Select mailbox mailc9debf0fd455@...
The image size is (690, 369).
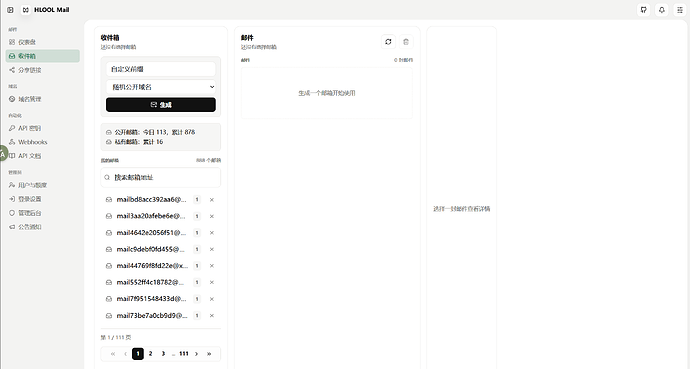click(x=150, y=249)
